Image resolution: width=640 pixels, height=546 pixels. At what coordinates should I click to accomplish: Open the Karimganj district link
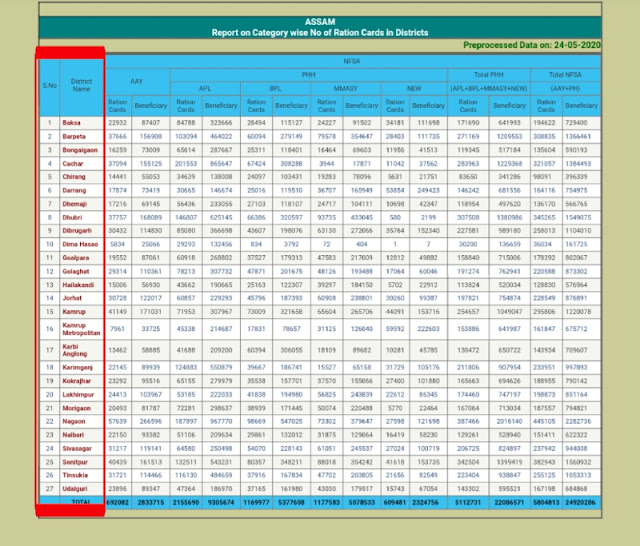click(78, 367)
